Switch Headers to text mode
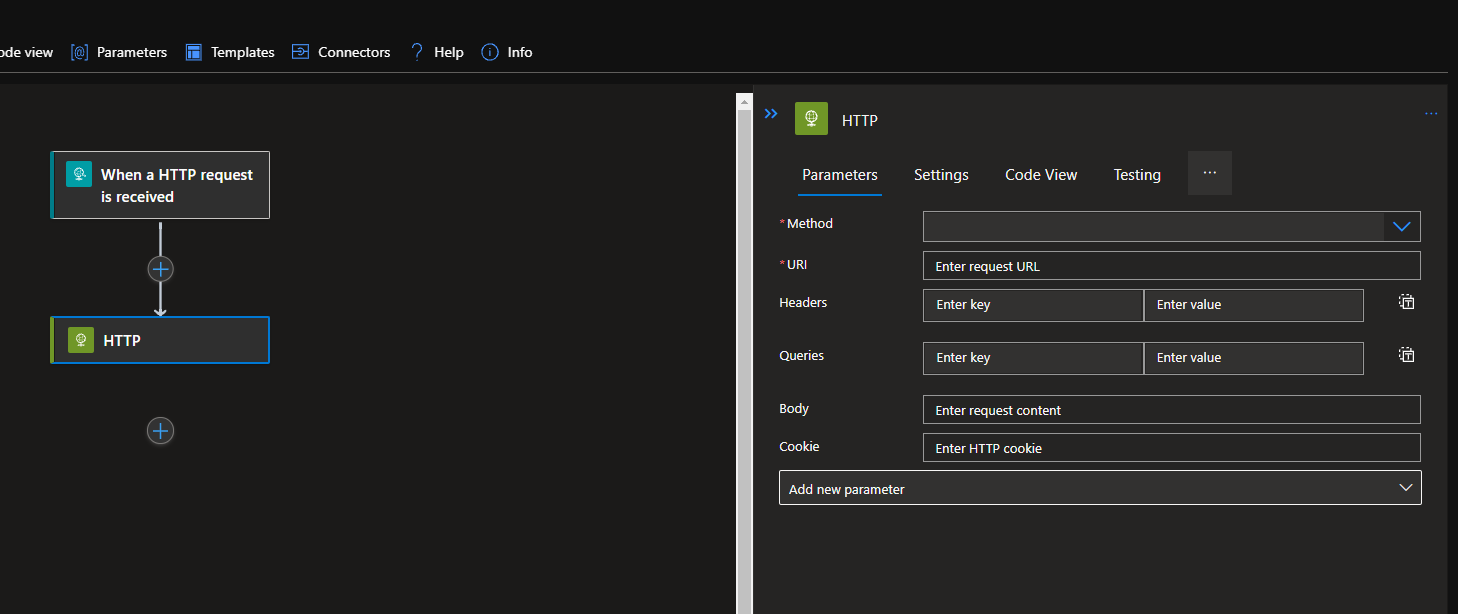Image resolution: width=1458 pixels, height=614 pixels. 1406,301
